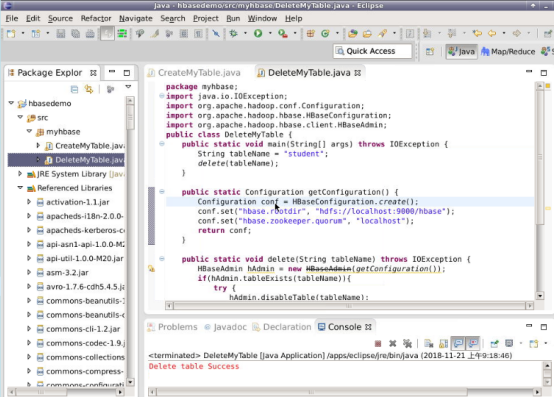Click Terminate red square in Console
Viewport: 554px width, 398px height.
click(x=378, y=343)
